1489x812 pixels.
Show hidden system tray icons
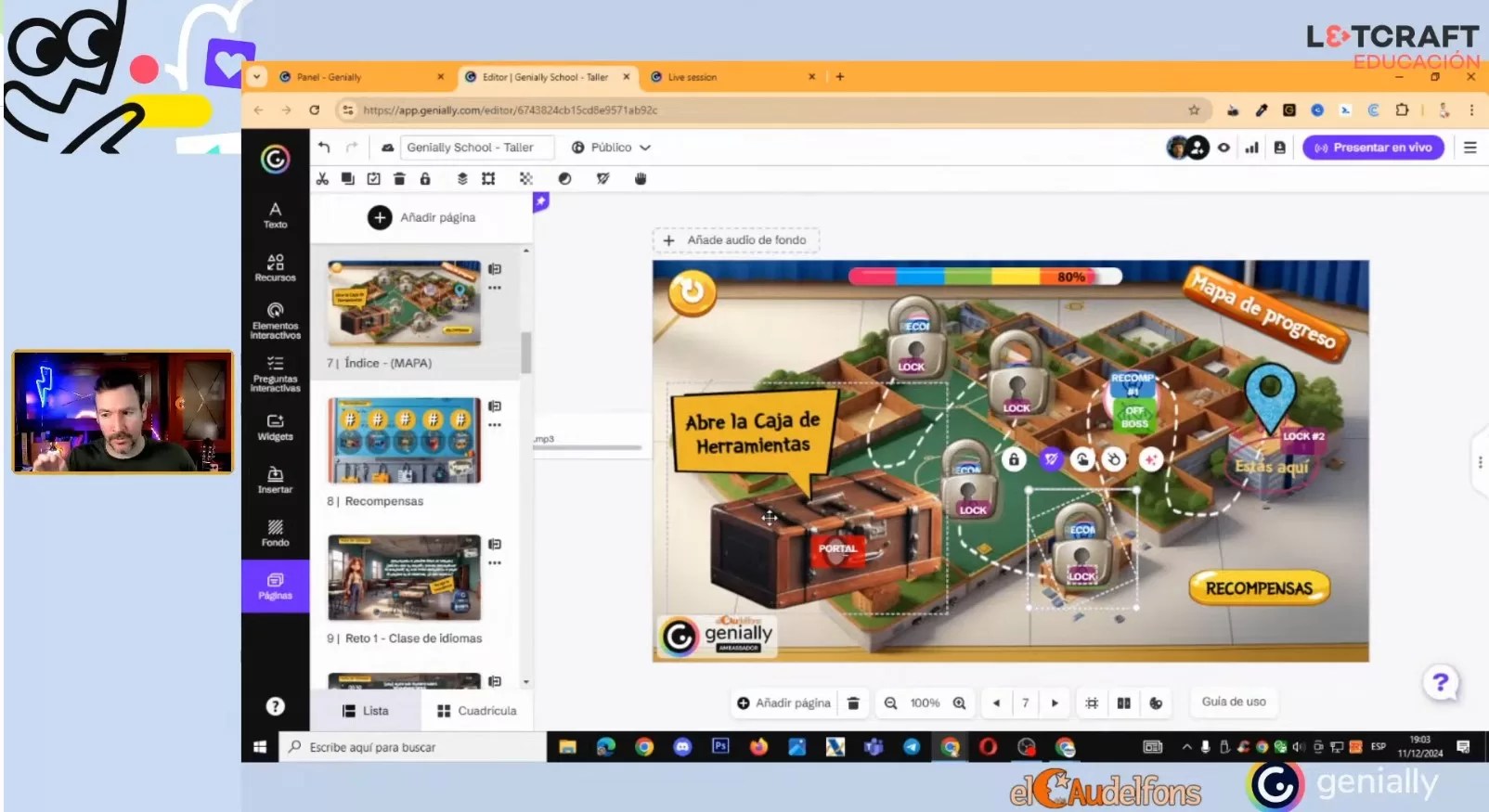point(1186,747)
